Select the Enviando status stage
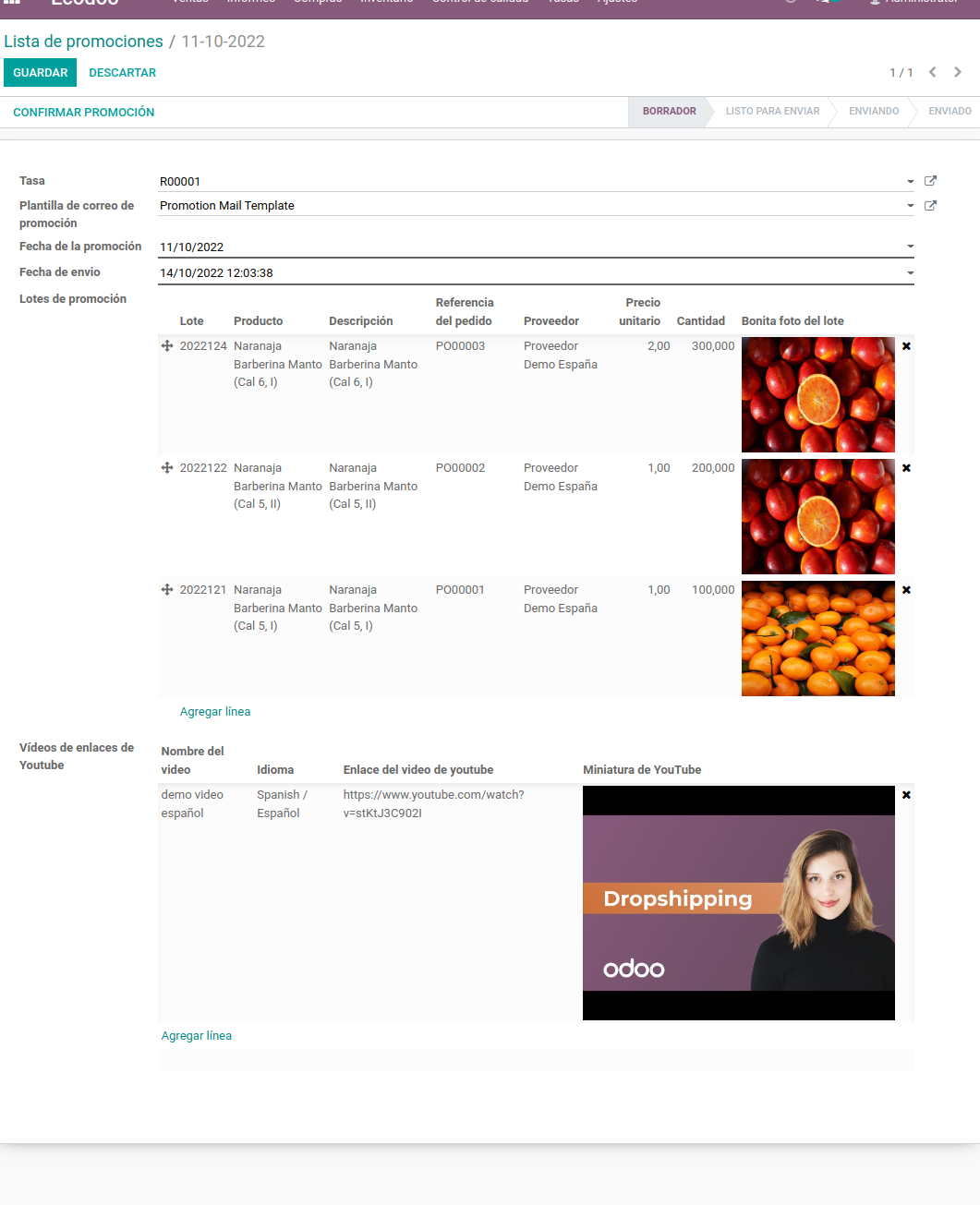This screenshot has width=980, height=1205. [874, 112]
